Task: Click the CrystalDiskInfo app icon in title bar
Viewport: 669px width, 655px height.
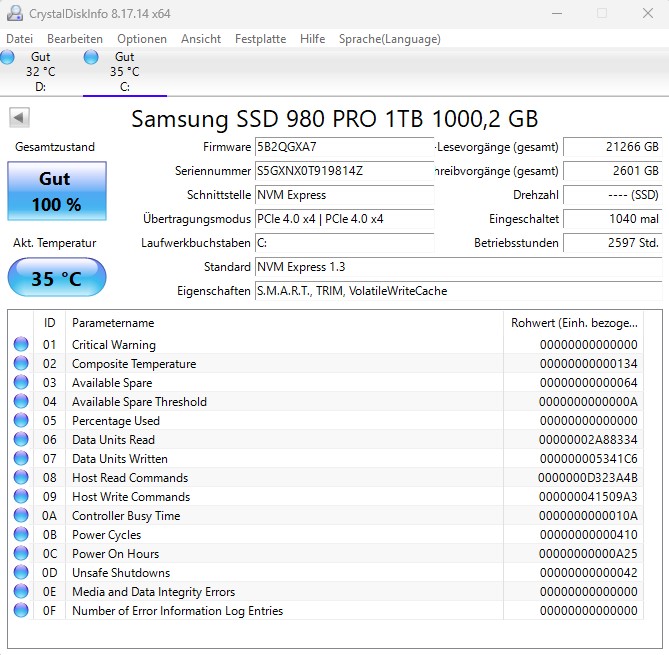Action: point(15,13)
